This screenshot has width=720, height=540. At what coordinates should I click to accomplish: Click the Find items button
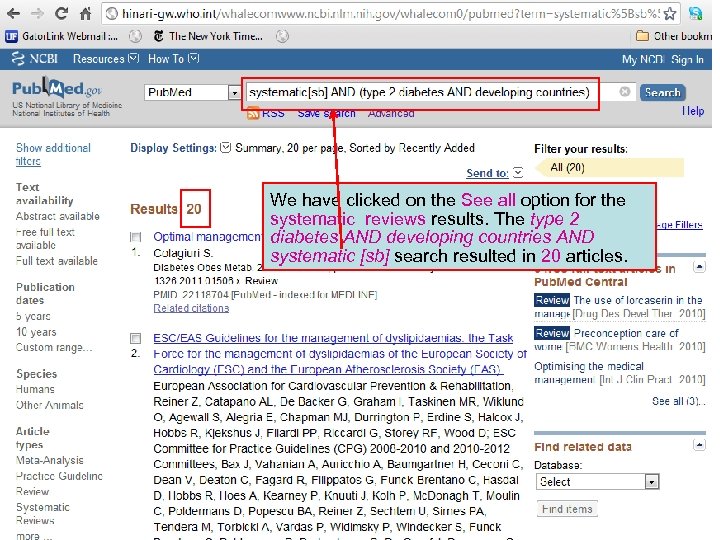point(567,509)
